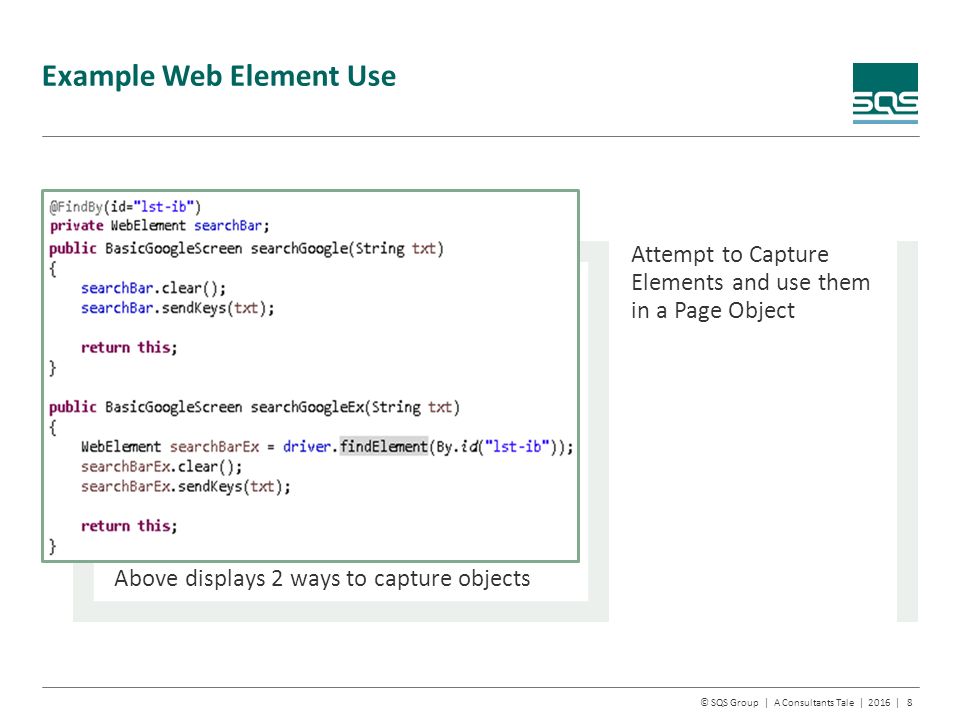Select the 'Example Web Element Use' title
960x720 pixels.
(x=219, y=77)
